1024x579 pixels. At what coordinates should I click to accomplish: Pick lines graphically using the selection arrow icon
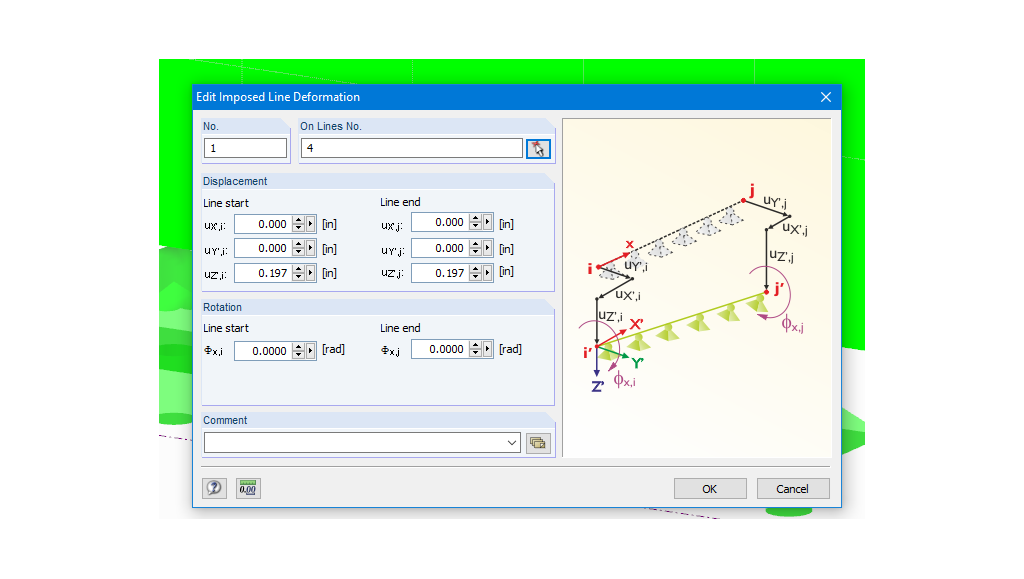coord(538,148)
